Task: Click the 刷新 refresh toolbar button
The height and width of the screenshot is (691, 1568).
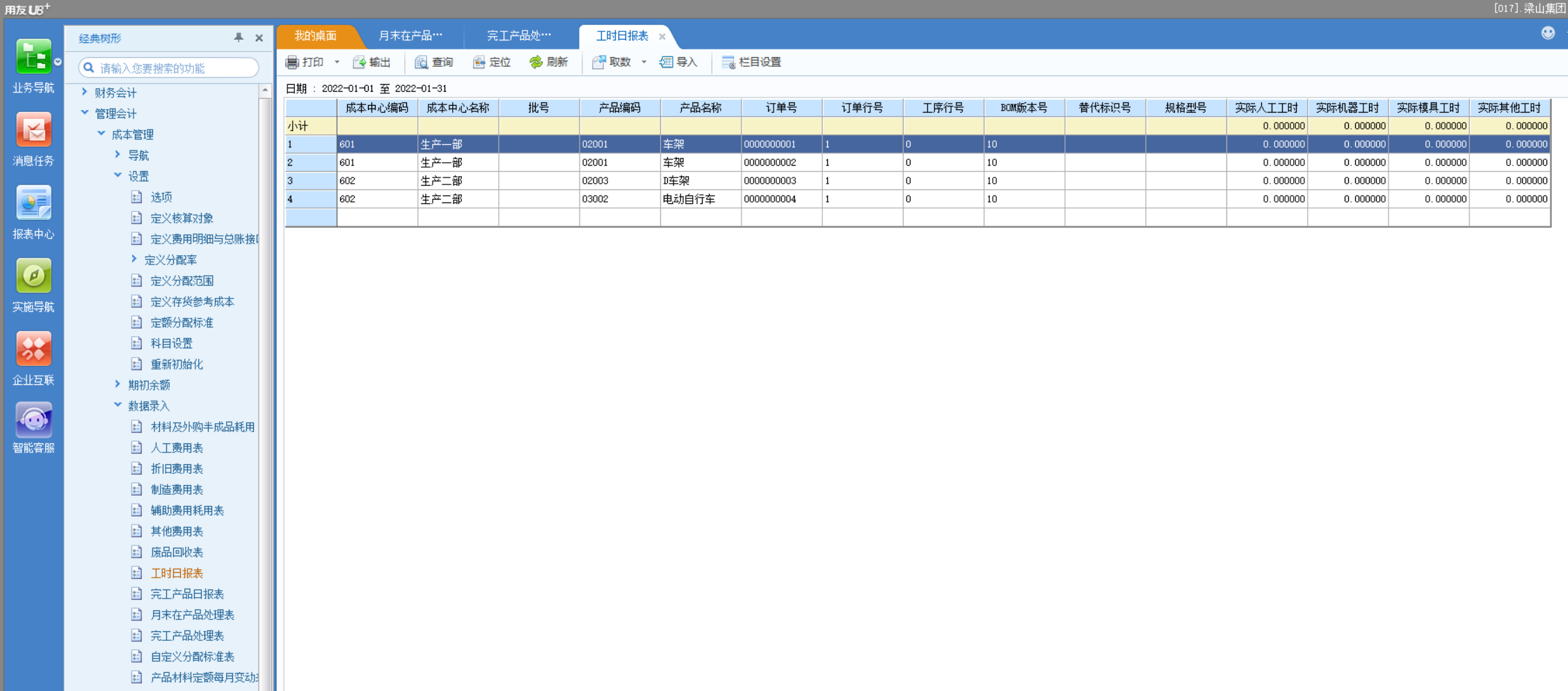Action: (x=549, y=63)
